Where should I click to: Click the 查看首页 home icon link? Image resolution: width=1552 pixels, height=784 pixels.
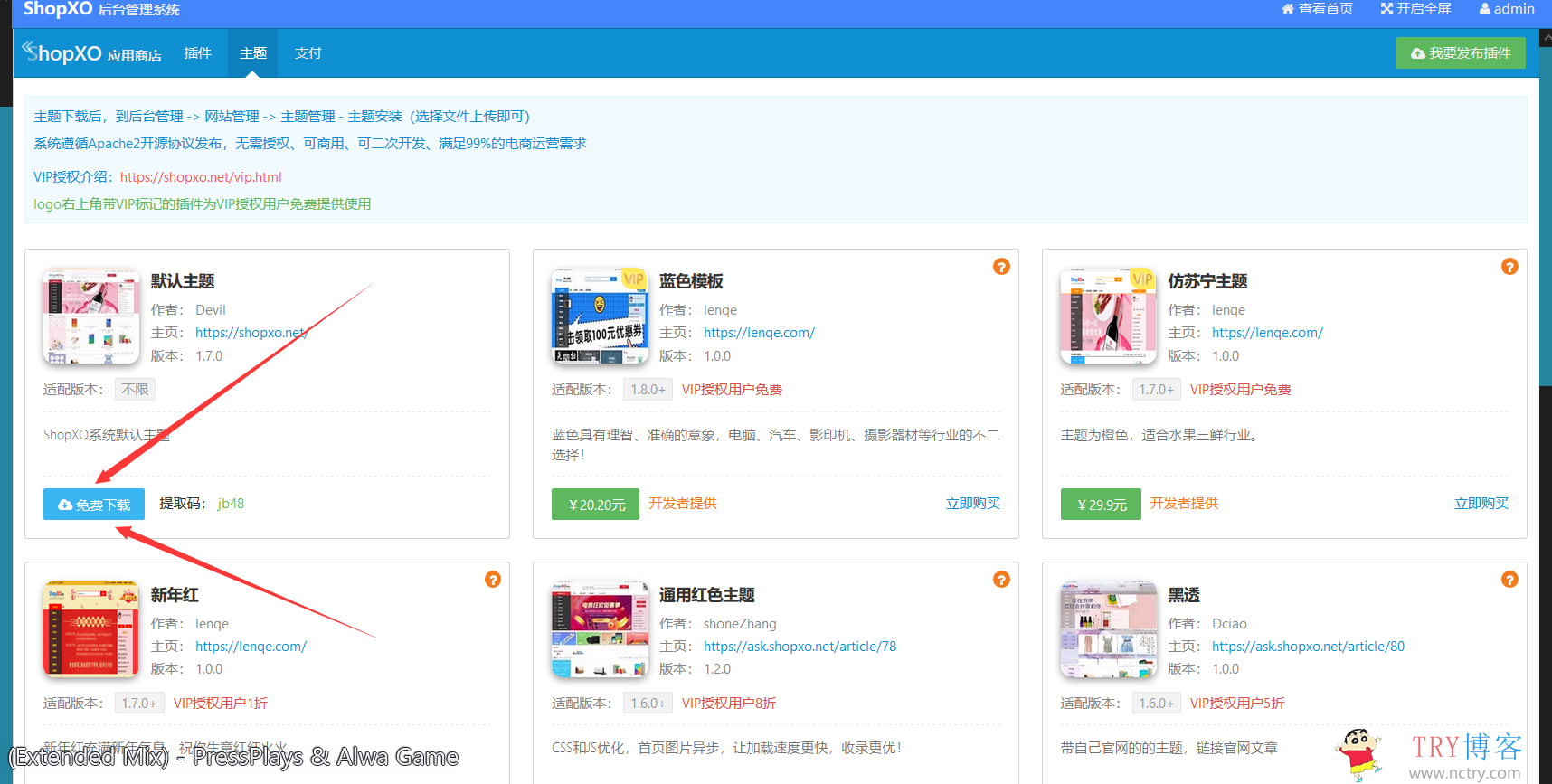point(1317,9)
